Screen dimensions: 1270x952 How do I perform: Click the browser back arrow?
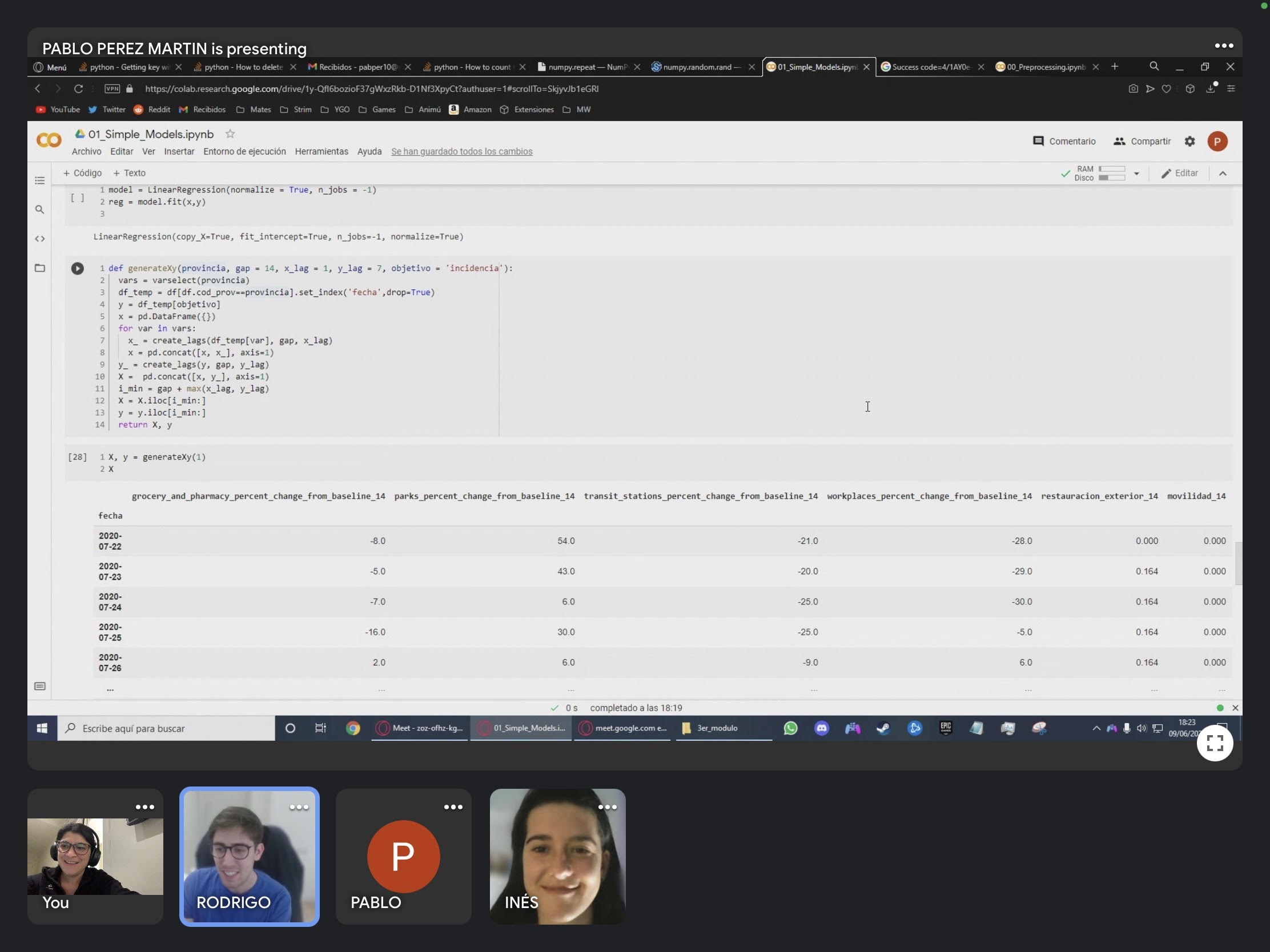tap(38, 88)
